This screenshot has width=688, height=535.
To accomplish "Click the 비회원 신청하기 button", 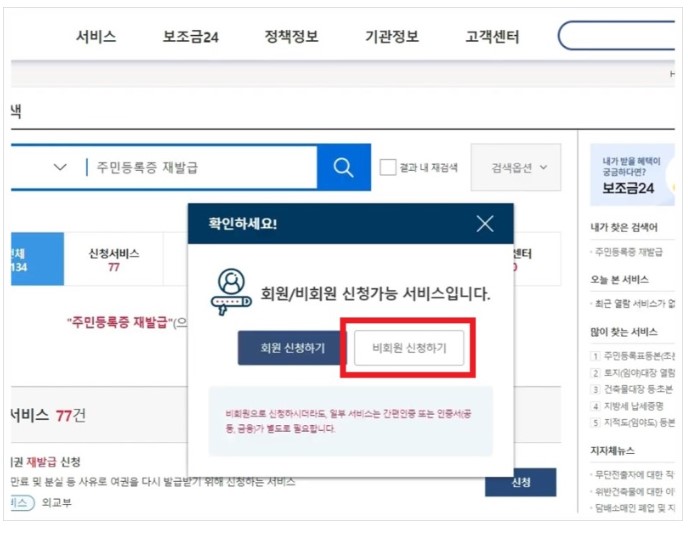I will coord(409,348).
